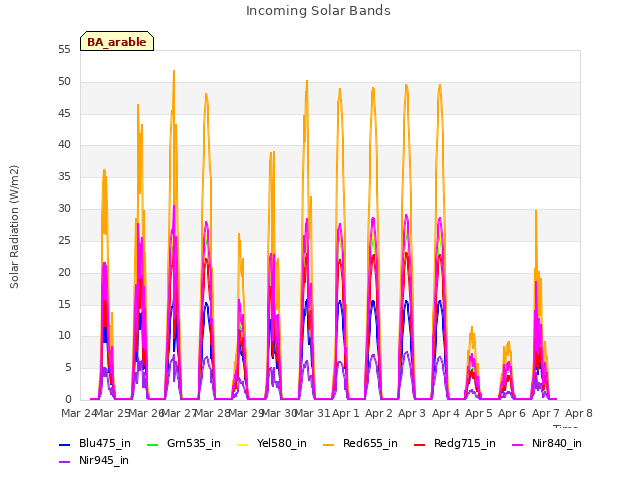Click the Mar 31 date tick label
The height and width of the screenshot is (480, 640).
tap(312, 413)
